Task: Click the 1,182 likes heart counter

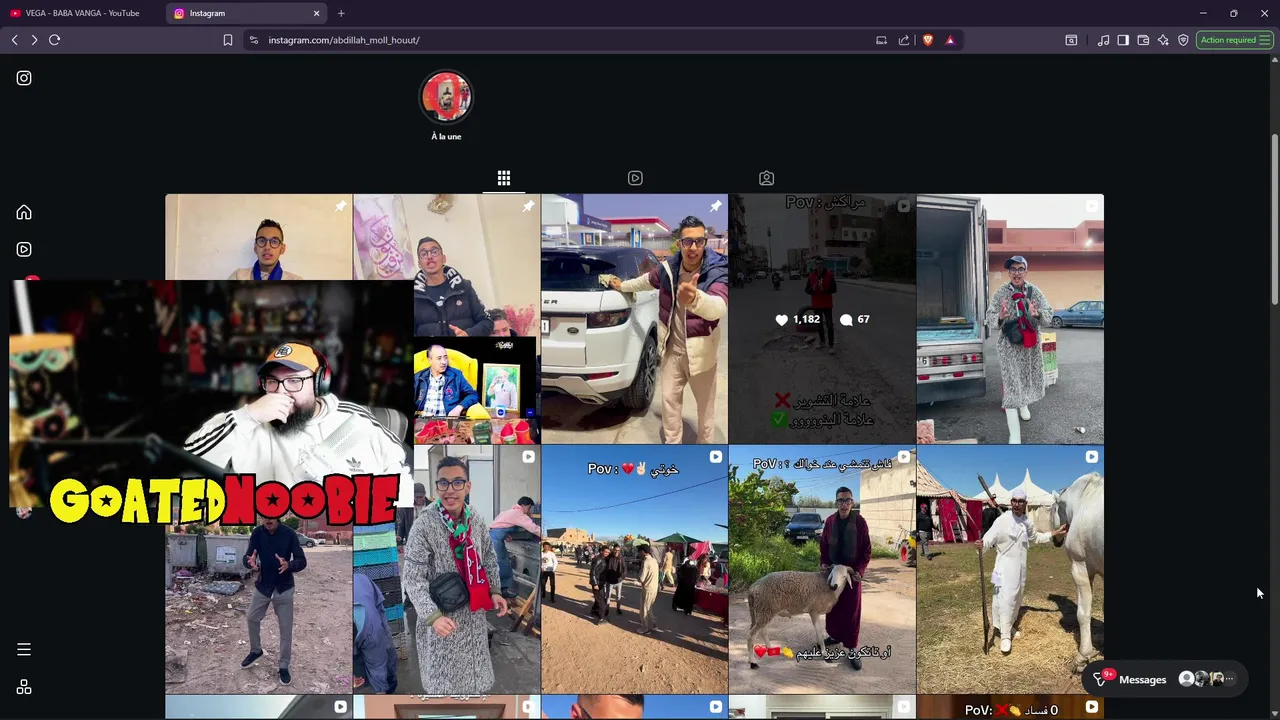Action: [797, 319]
